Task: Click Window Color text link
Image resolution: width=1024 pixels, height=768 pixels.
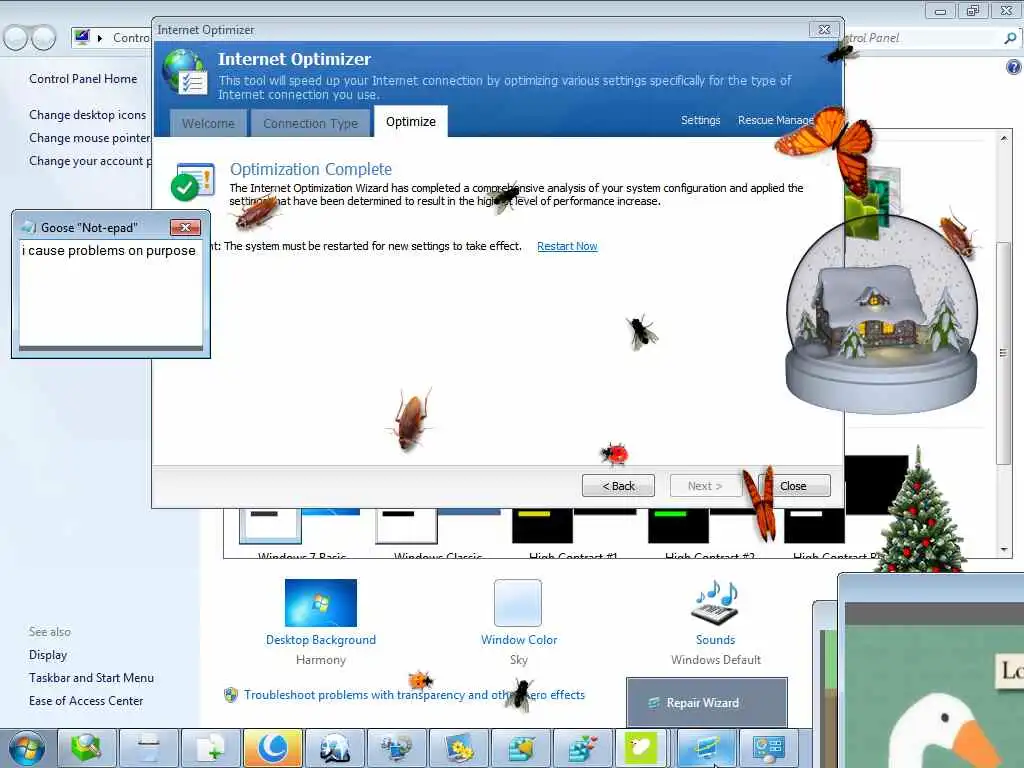Action: (519, 640)
